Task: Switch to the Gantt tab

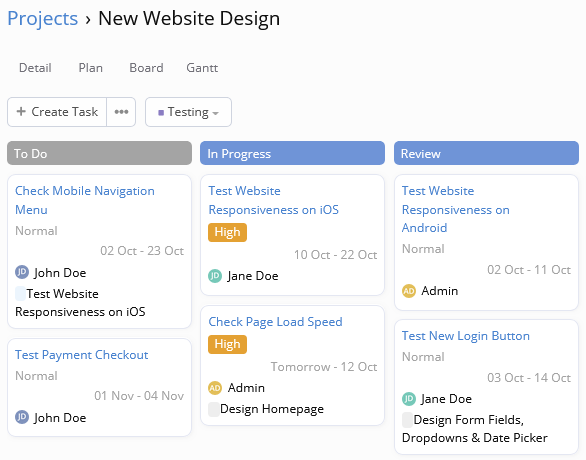Action: click(x=202, y=68)
